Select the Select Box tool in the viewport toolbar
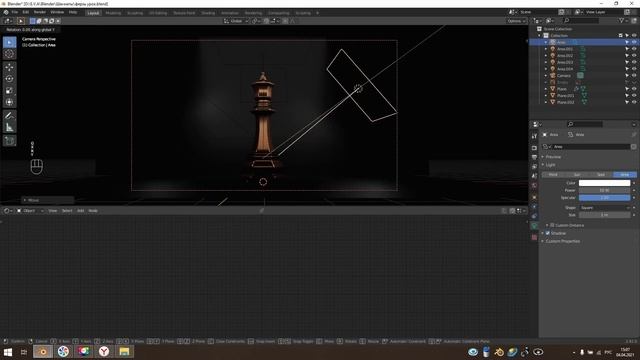Viewport: 640px width, 360px height. pyautogui.click(x=9, y=42)
